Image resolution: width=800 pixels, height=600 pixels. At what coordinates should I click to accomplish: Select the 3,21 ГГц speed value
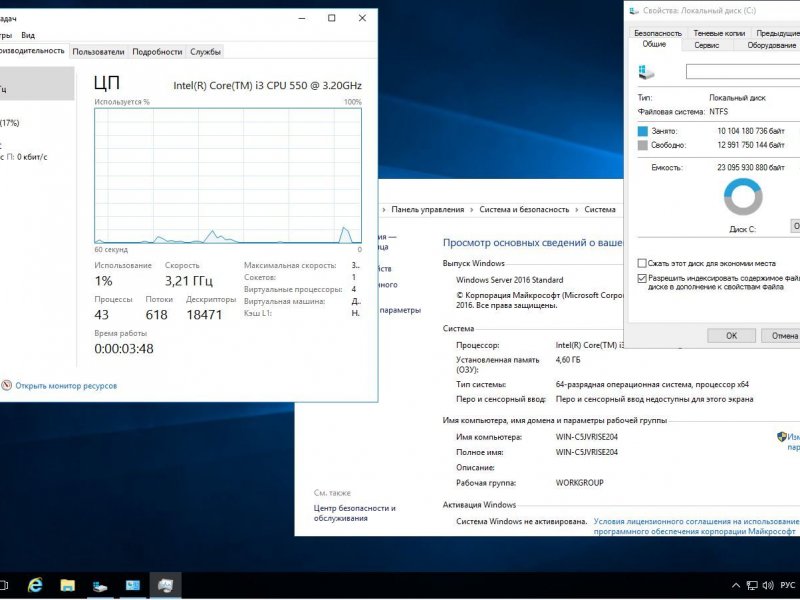tap(189, 281)
